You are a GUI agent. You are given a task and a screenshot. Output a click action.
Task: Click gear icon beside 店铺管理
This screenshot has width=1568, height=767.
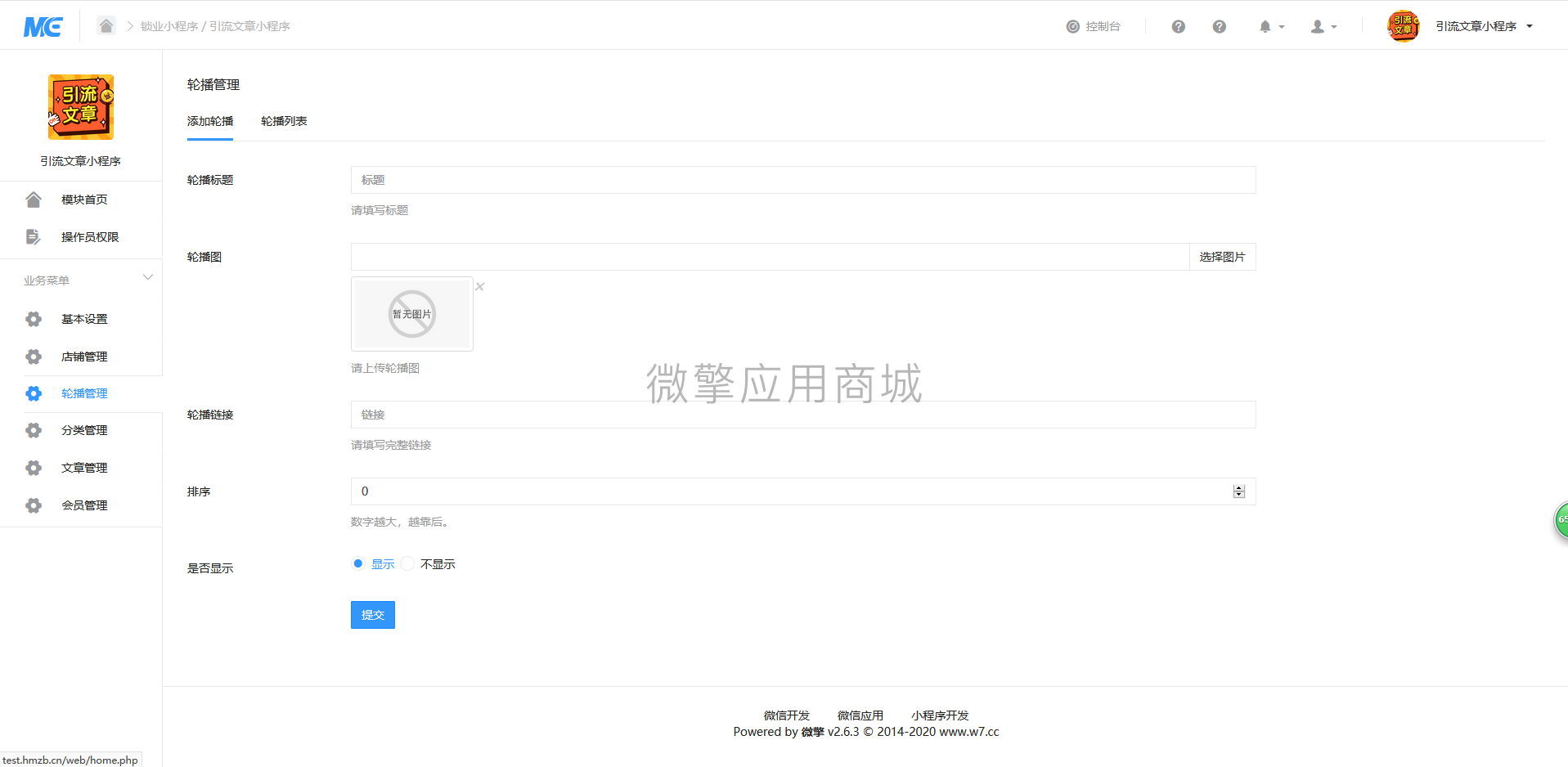(34, 357)
